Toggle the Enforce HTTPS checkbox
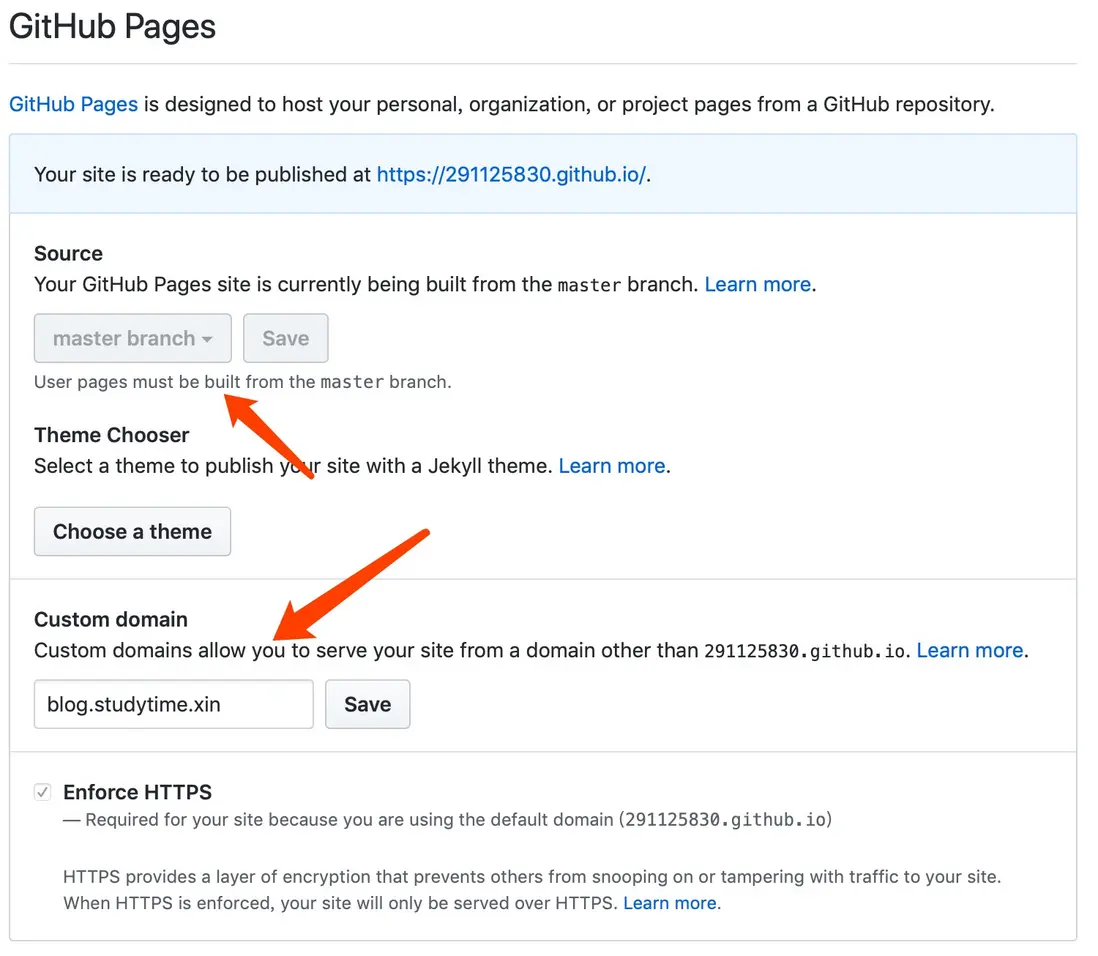 [43, 792]
